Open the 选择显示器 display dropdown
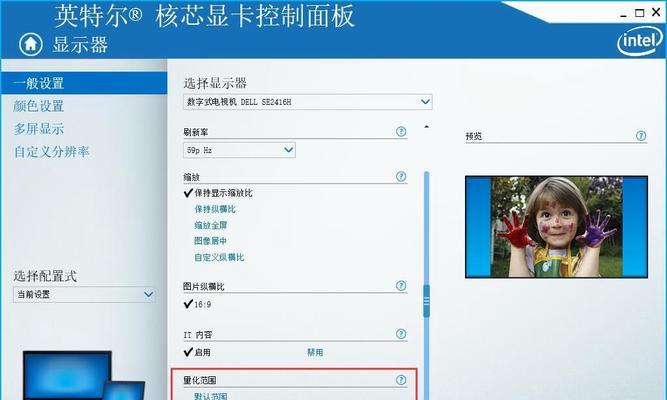Image resolution: width=667 pixels, height=400 pixels. 308,102
